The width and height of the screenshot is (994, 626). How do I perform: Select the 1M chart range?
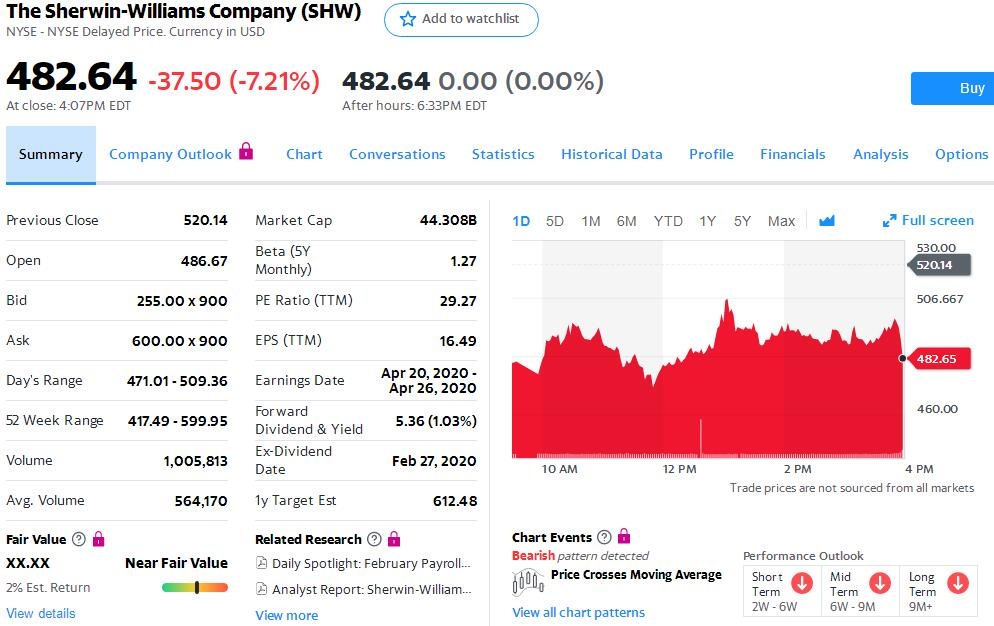[591, 221]
